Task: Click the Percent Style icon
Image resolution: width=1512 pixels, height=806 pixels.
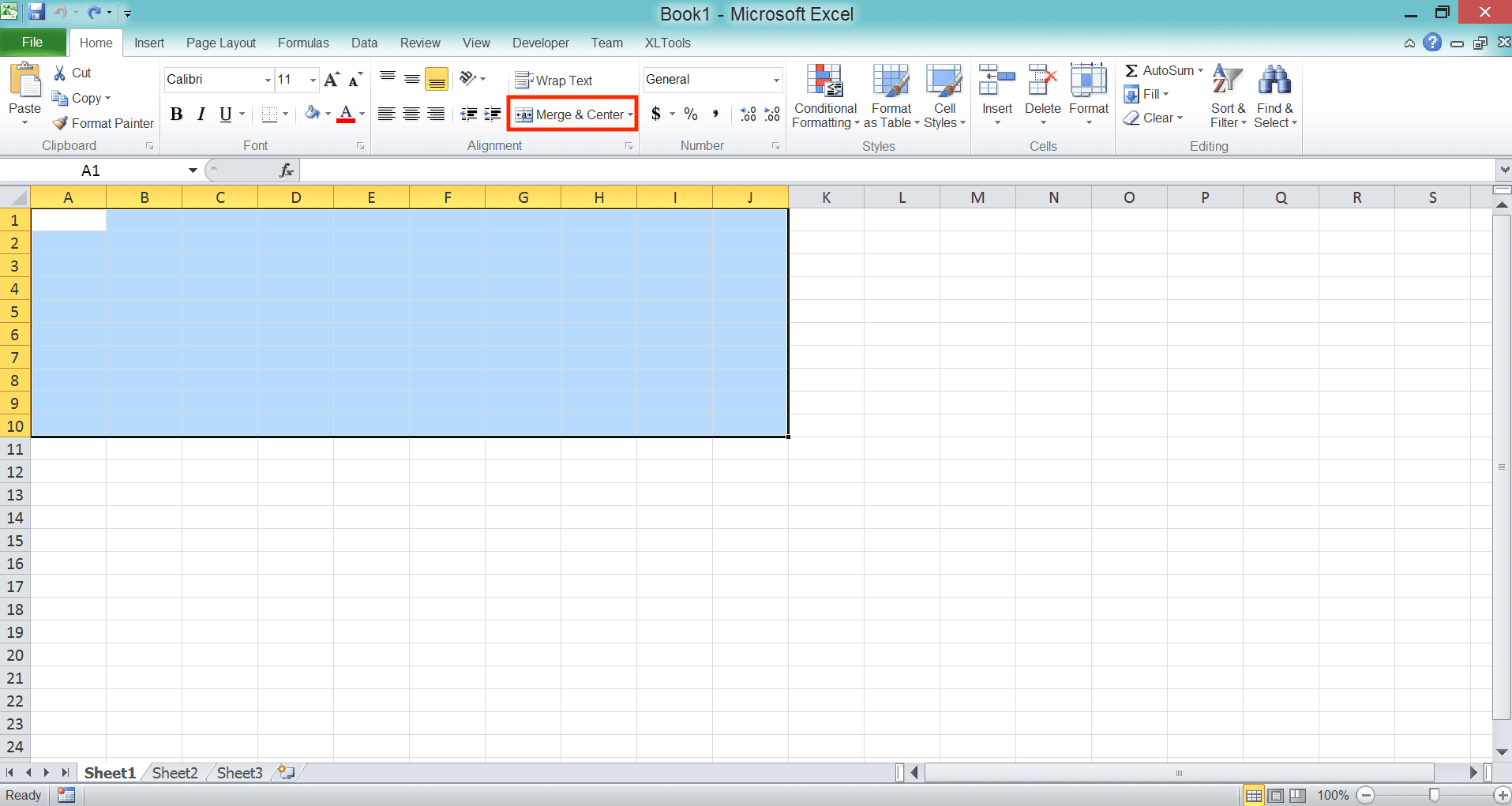Action: point(691,114)
